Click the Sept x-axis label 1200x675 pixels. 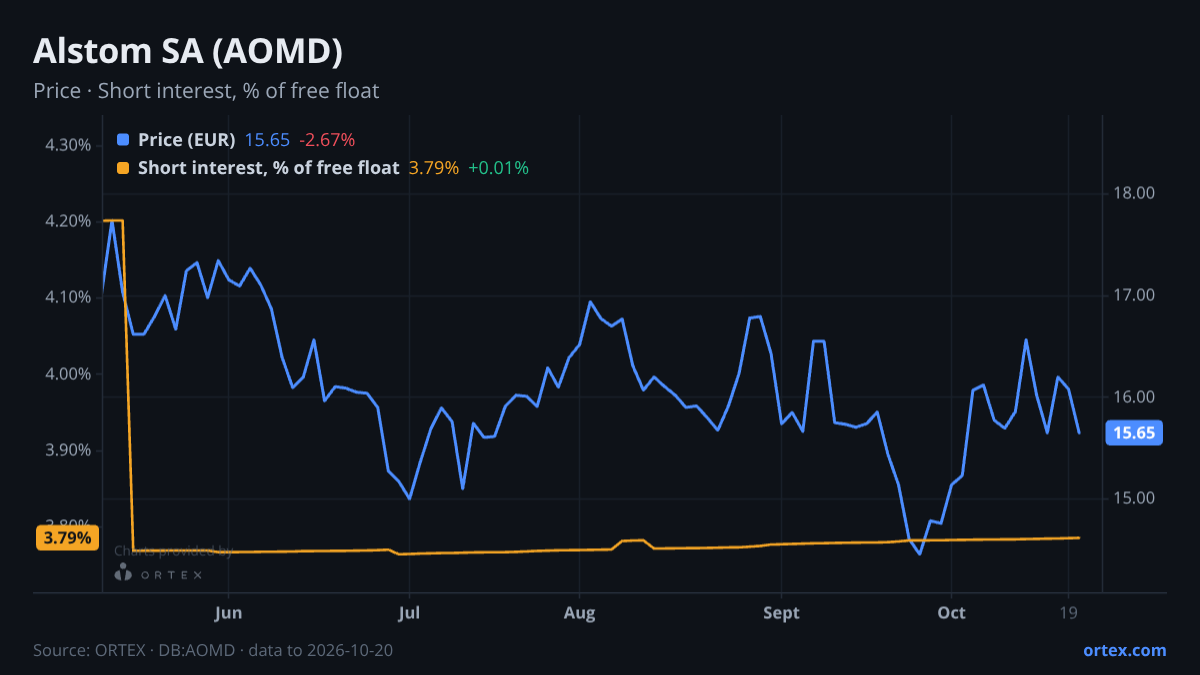(x=781, y=613)
